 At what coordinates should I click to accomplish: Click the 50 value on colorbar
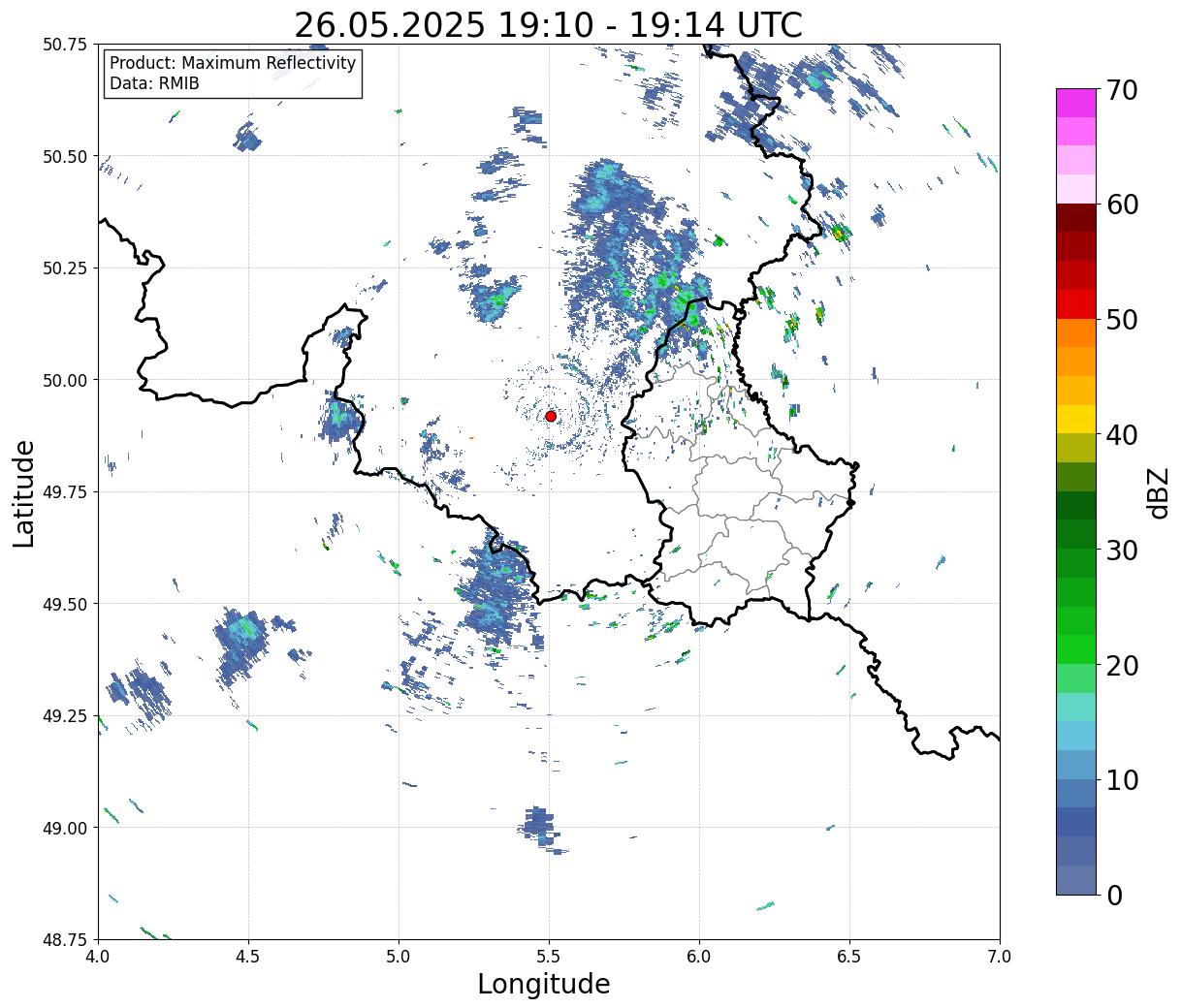point(1122,320)
